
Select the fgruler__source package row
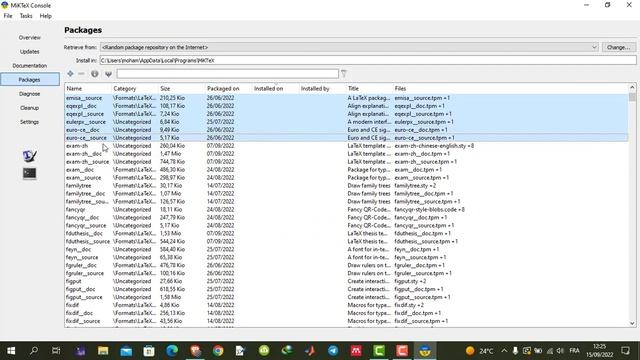(347, 273)
